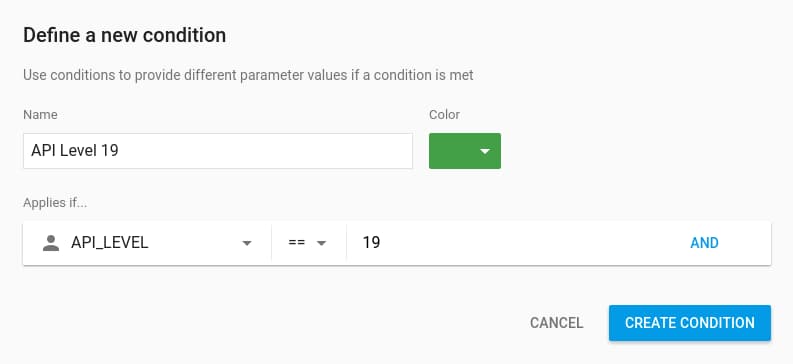Screen dimensions: 793x364
Task: Click the gray arrow next to API_LEVEL
Action: [x=247, y=243]
